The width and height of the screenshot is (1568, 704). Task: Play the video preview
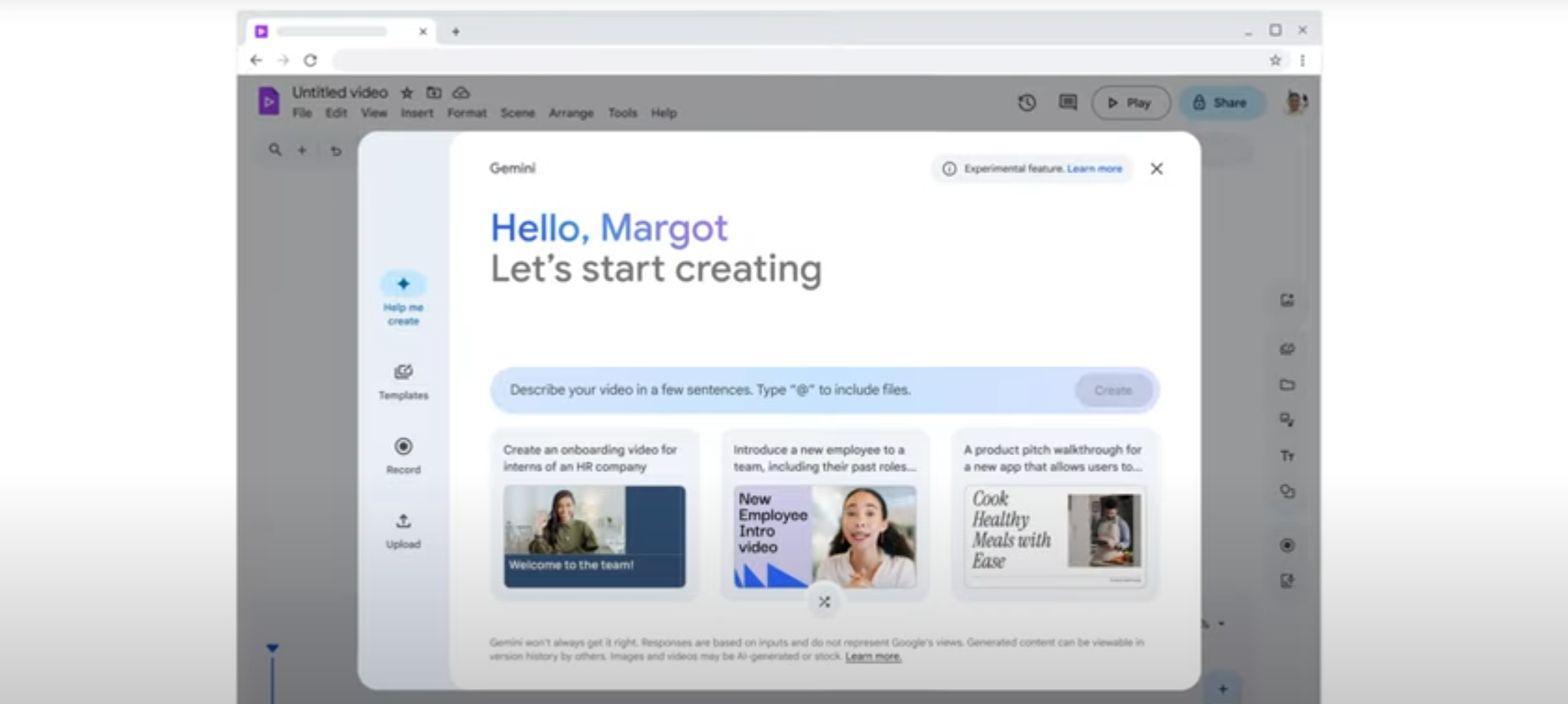1130,103
